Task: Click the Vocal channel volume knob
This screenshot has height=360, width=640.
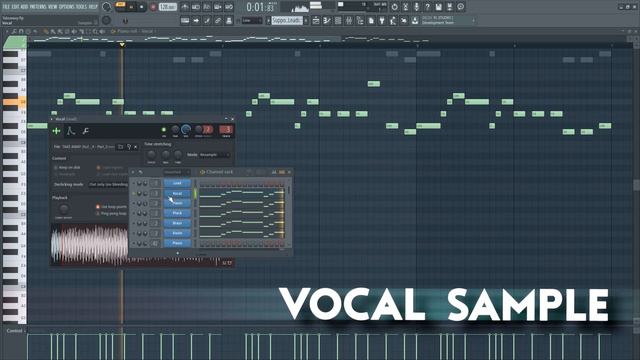Action: 186,130
